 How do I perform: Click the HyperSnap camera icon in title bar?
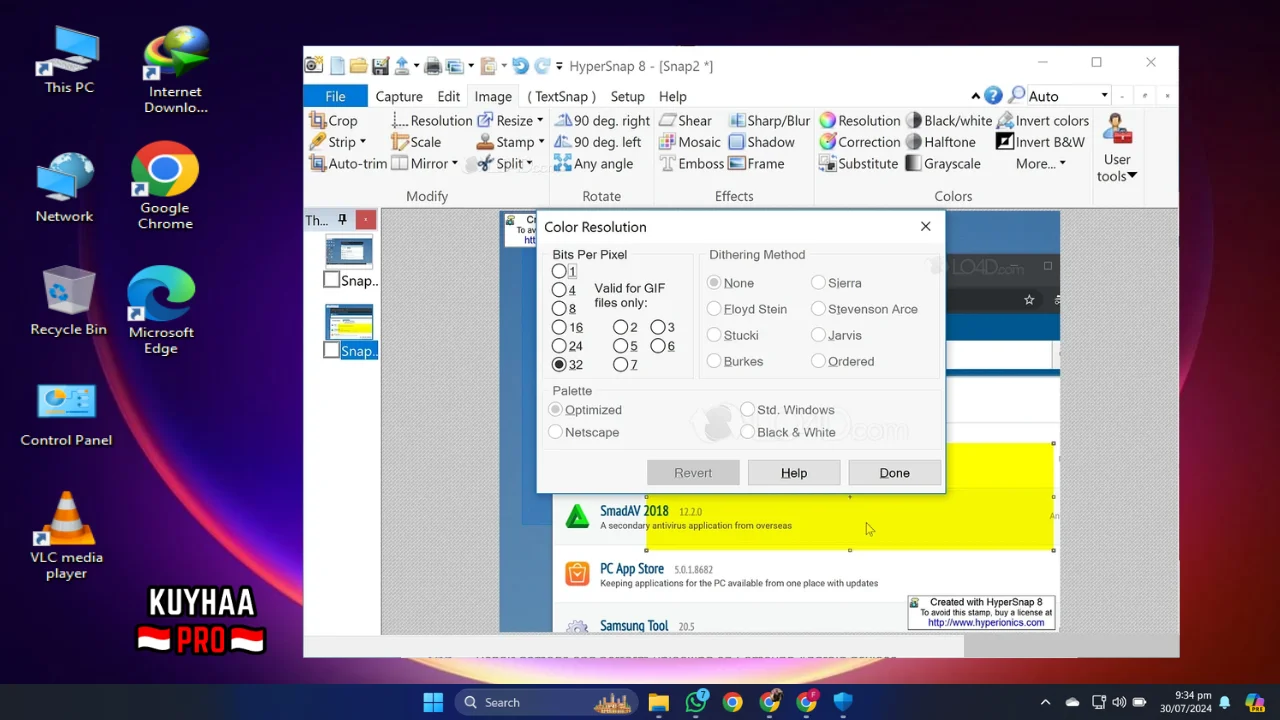(314, 66)
